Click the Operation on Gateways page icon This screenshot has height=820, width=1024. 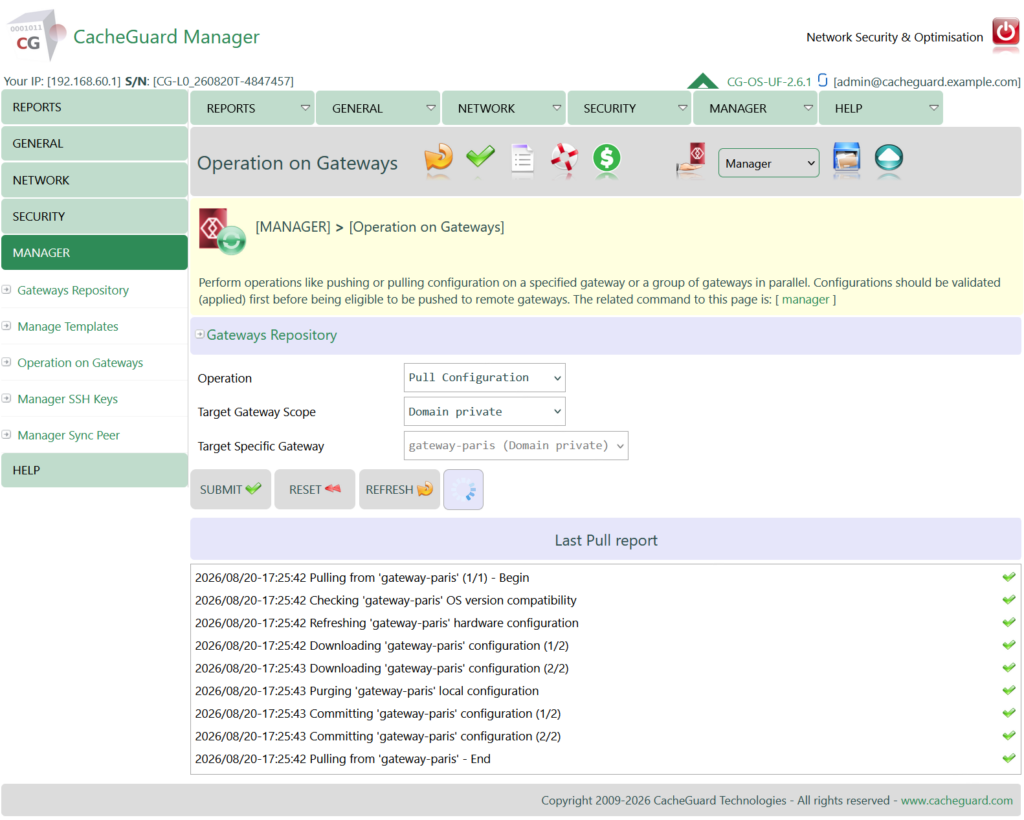(x=222, y=231)
